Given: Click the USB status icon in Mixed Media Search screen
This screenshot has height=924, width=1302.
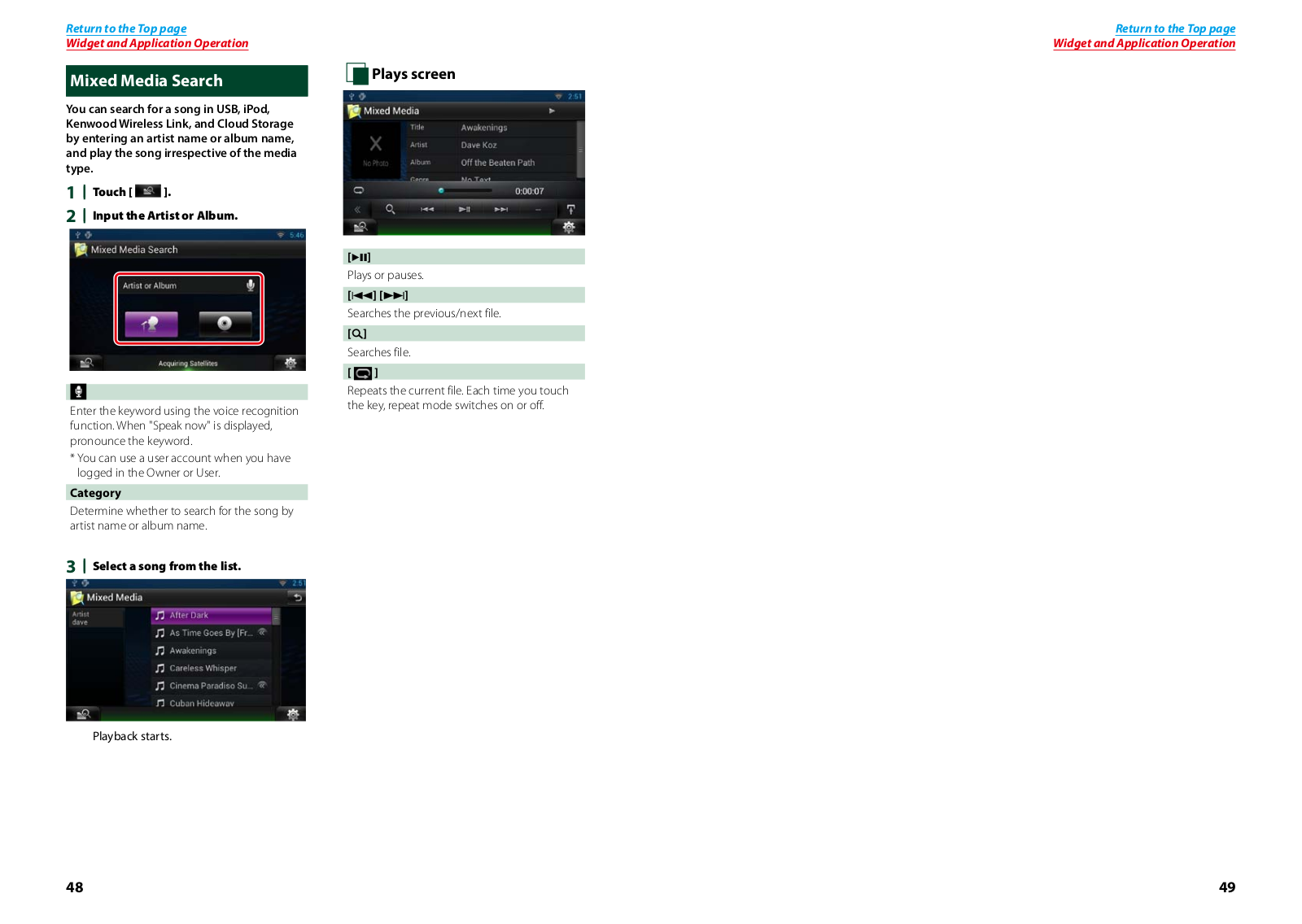Looking at the screenshot, I should point(78,235).
